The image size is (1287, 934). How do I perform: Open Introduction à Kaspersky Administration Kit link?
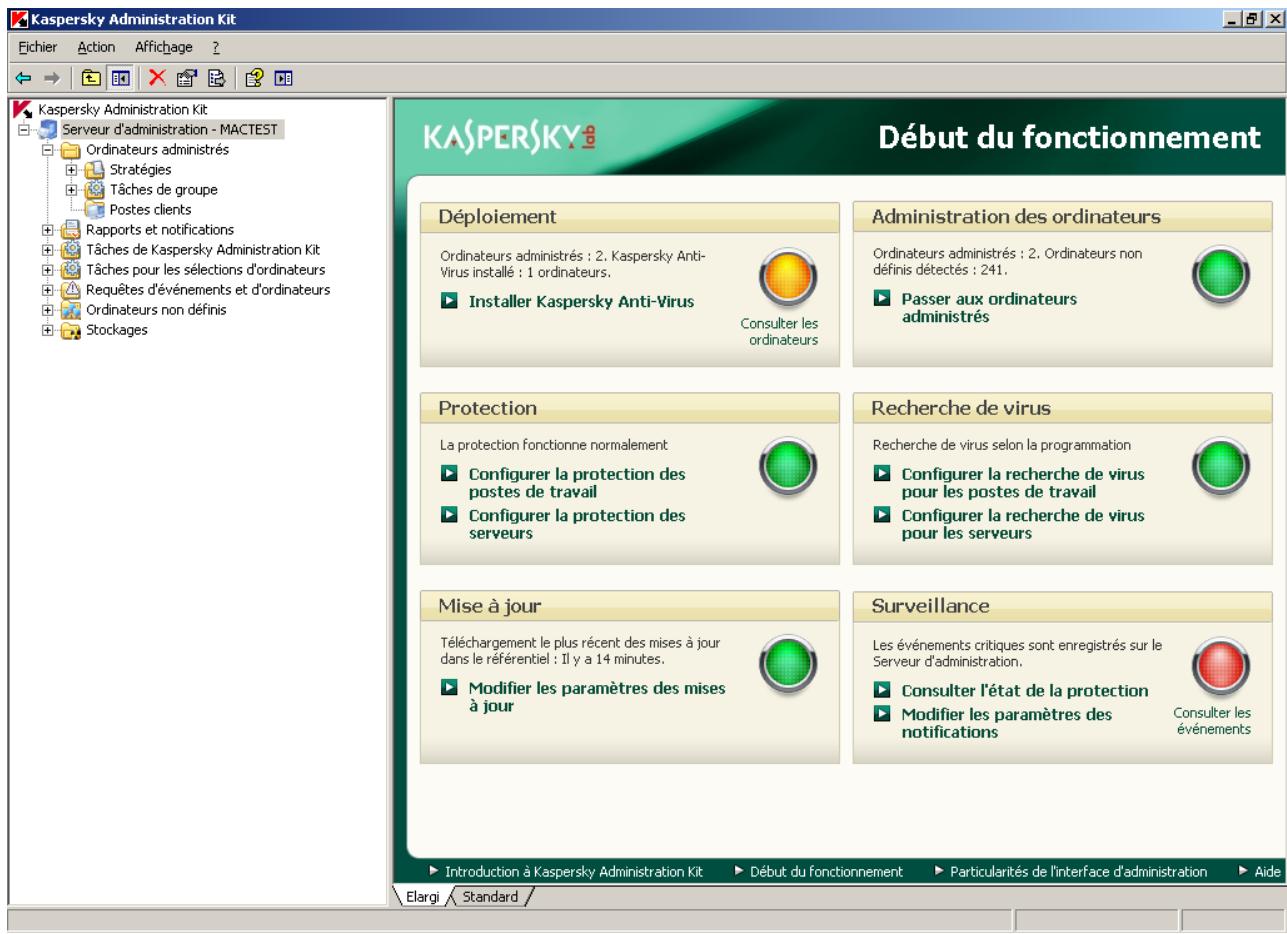click(574, 872)
